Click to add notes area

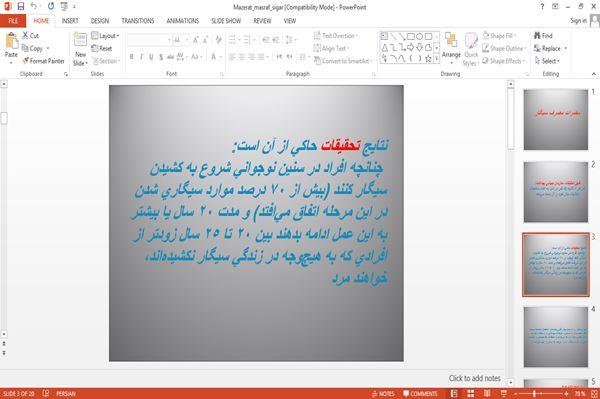coord(474,378)
